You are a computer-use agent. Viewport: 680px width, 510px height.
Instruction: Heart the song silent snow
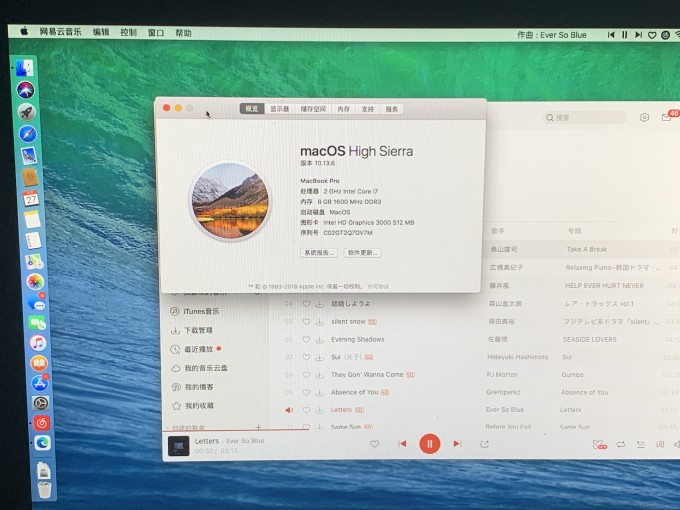(307, 321)
